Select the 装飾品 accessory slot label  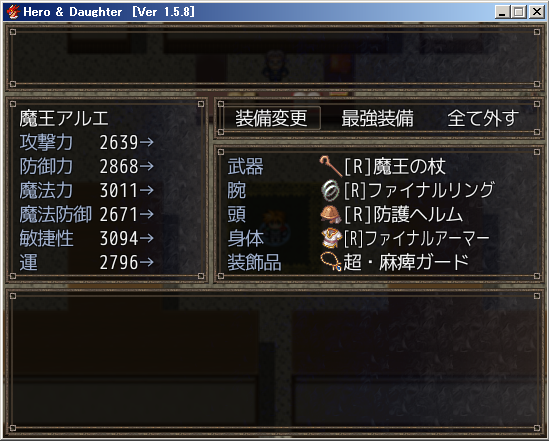point(254,262)
